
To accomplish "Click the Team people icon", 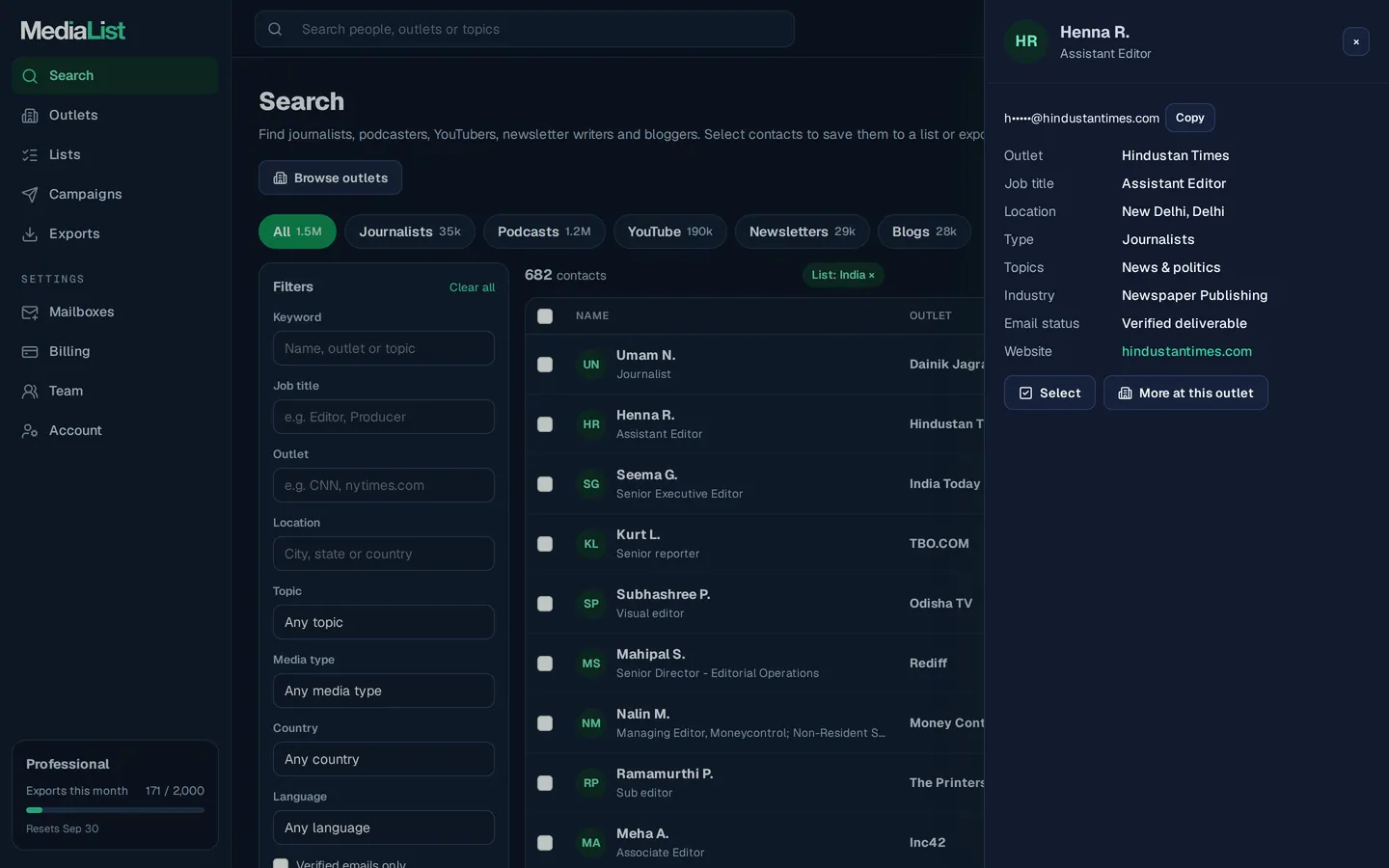I will click(x=30, y=392).
